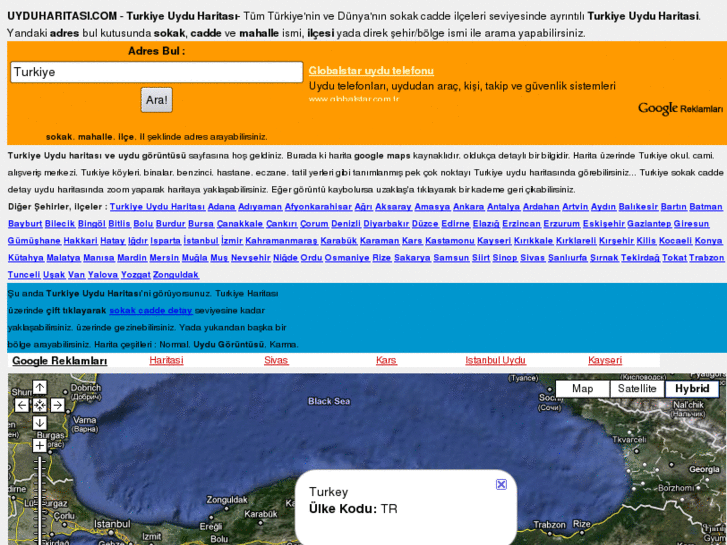Open Globalstar uydu telefonu ad link

click(x=371, y=71)
